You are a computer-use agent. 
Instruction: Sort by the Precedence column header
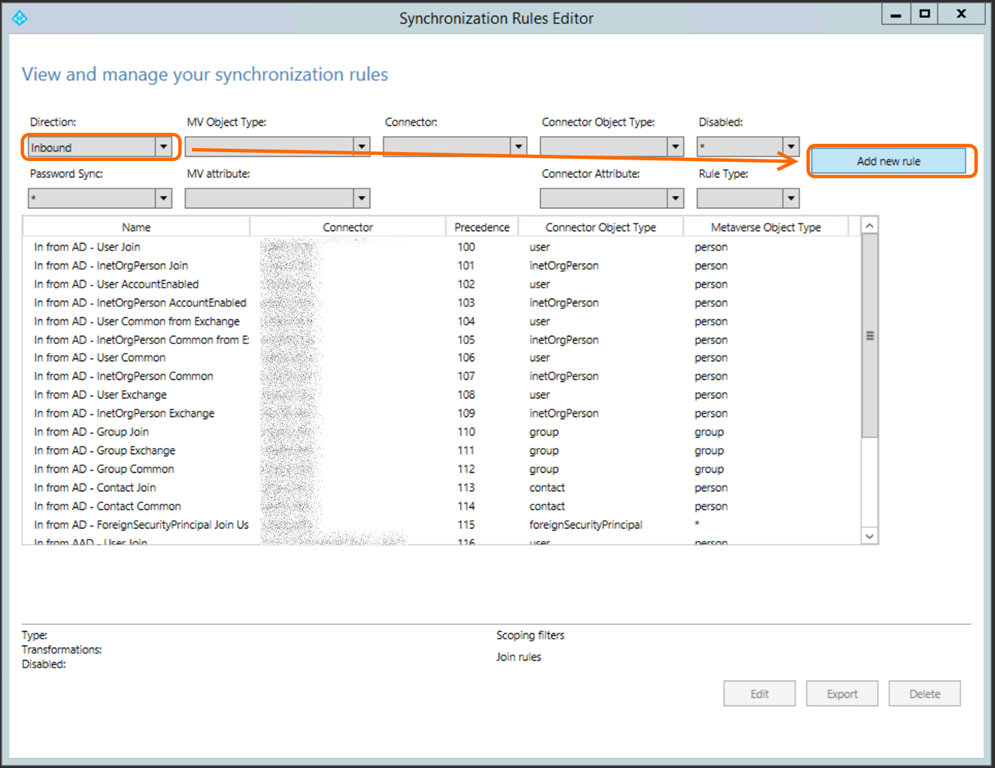(x=481, y=227)
